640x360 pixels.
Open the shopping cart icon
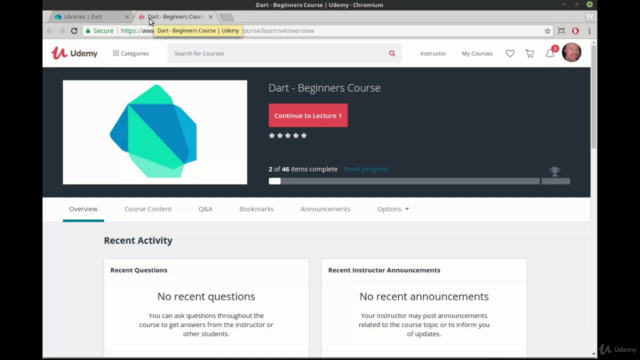(530, 53)
